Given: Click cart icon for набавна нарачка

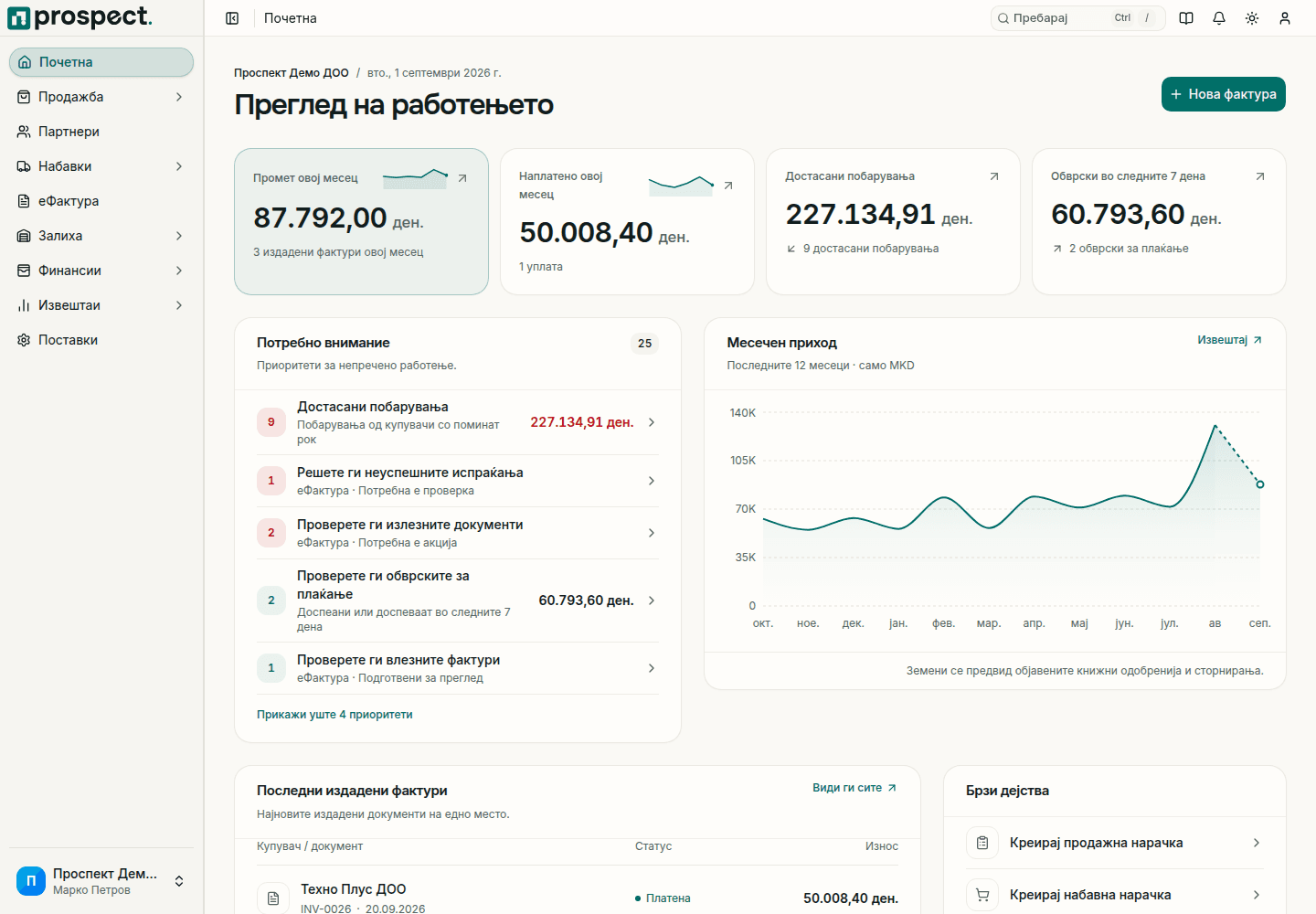Looking at the screenshot, I should [982, 895].
